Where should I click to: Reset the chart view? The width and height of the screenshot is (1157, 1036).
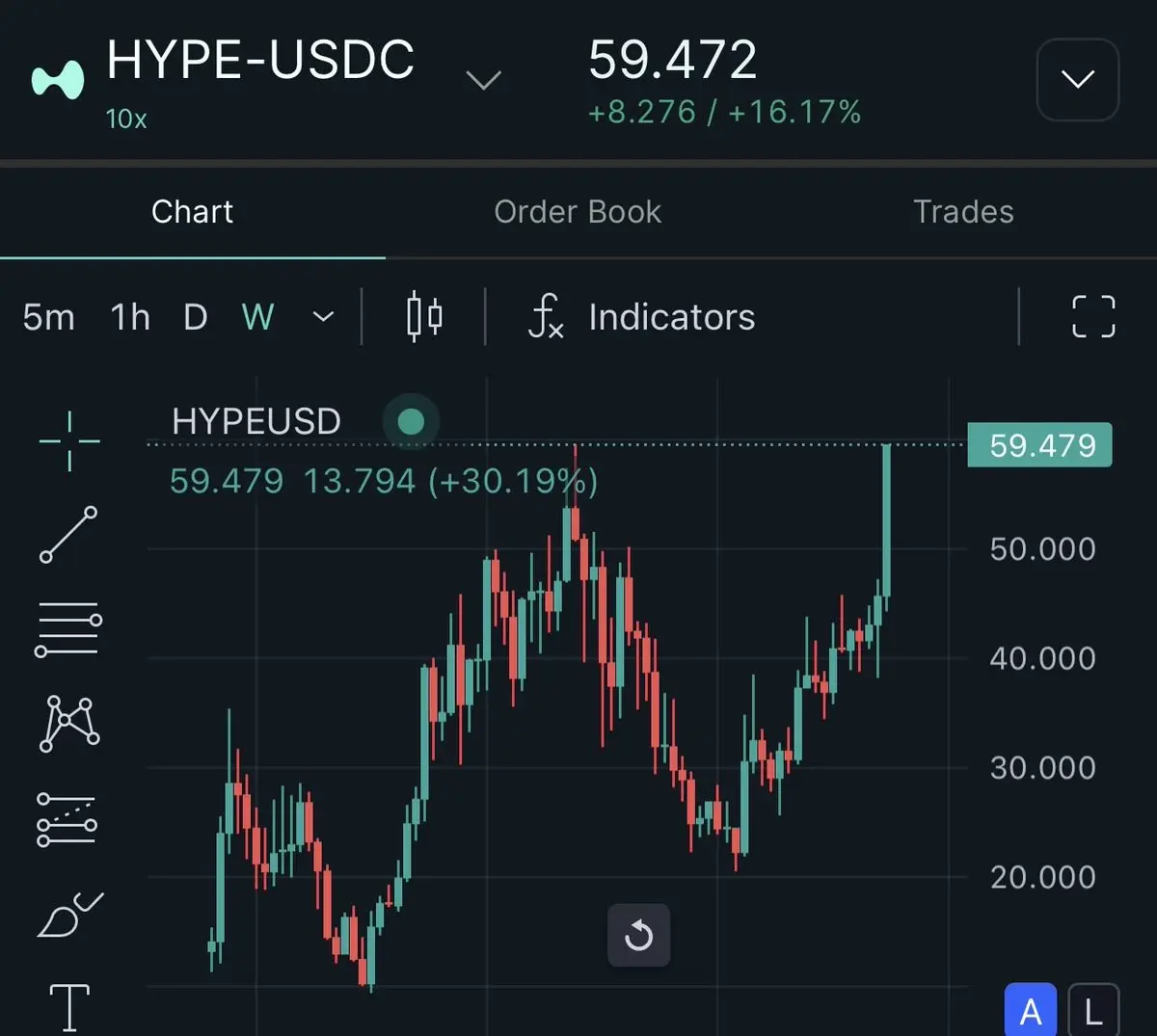click(x=638, y=935)
